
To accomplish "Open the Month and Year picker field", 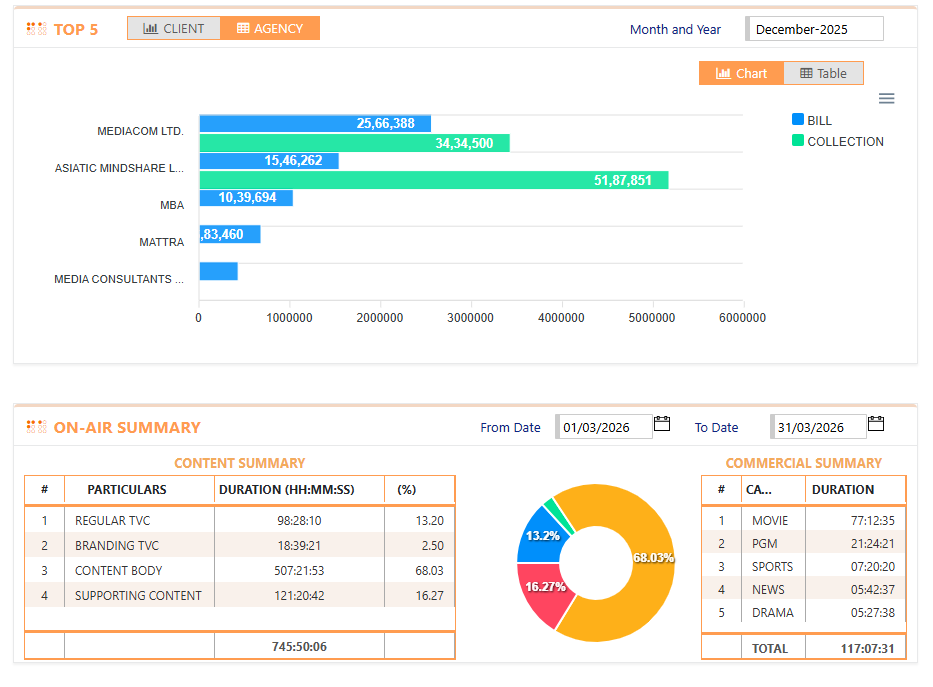I will click(815, 29).
